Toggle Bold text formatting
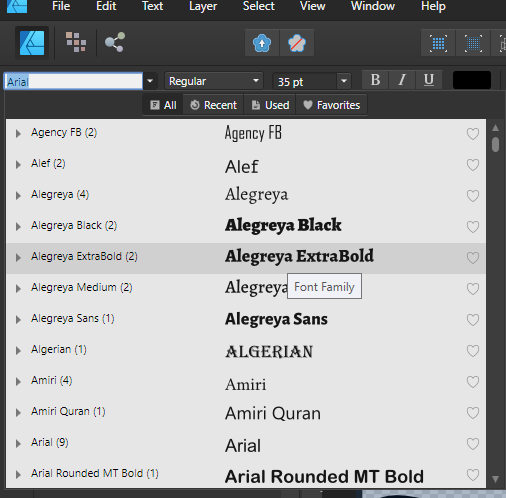 pos(375,80)
